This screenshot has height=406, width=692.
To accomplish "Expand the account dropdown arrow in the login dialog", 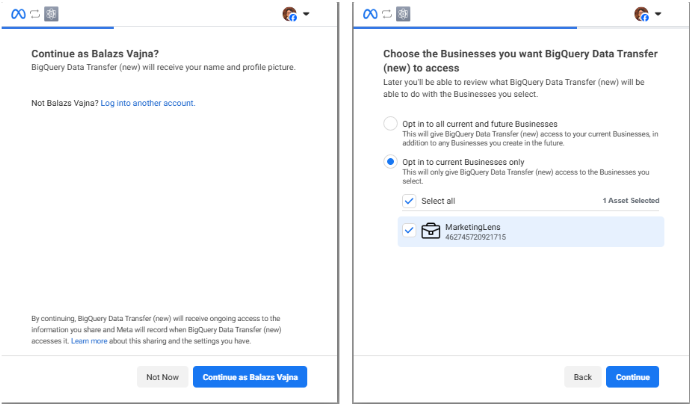I will point(306,14).
